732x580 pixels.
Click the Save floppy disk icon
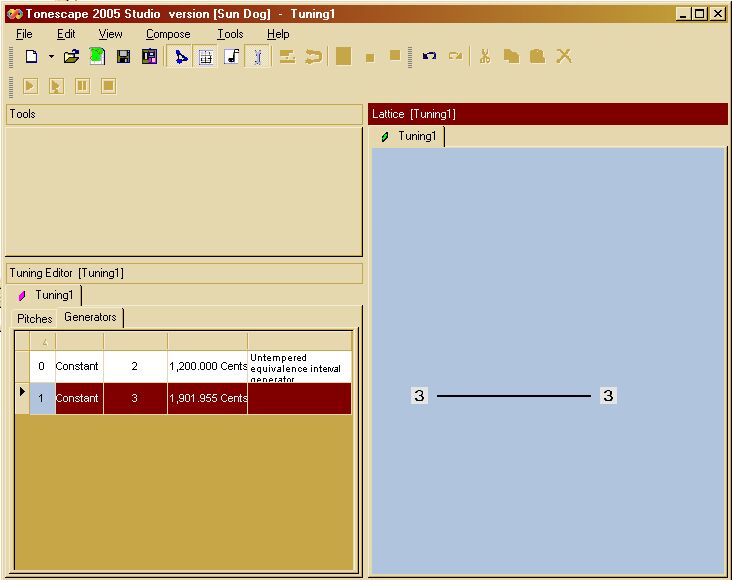[123, 57]
